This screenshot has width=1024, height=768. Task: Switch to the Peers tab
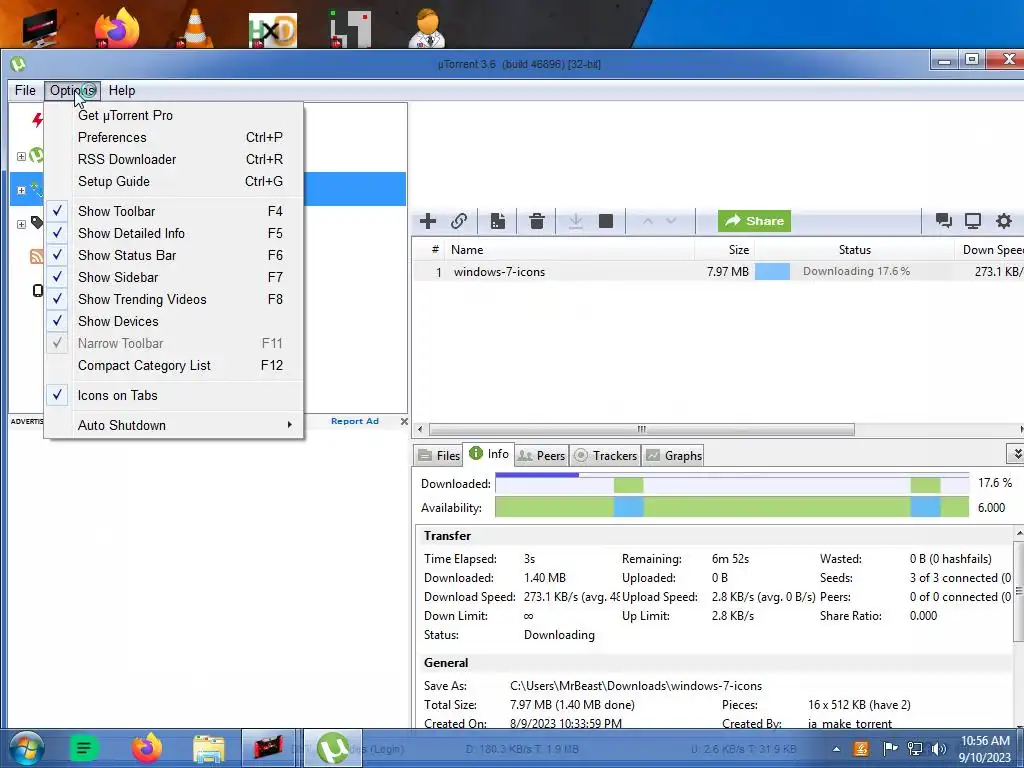click(541, 455)
